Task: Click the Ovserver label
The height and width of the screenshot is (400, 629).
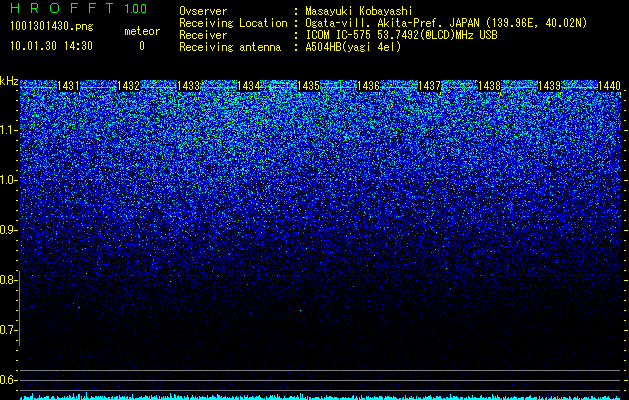Action: 203,11
